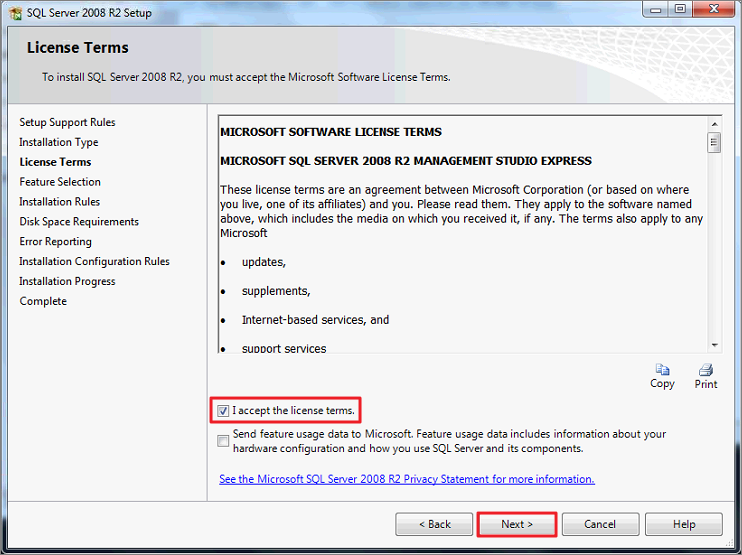Image resolution: width=742 pixels, height=555 pixels.
Task: Click the SQL Server Setup title bar icon
Action: [16, 13]
